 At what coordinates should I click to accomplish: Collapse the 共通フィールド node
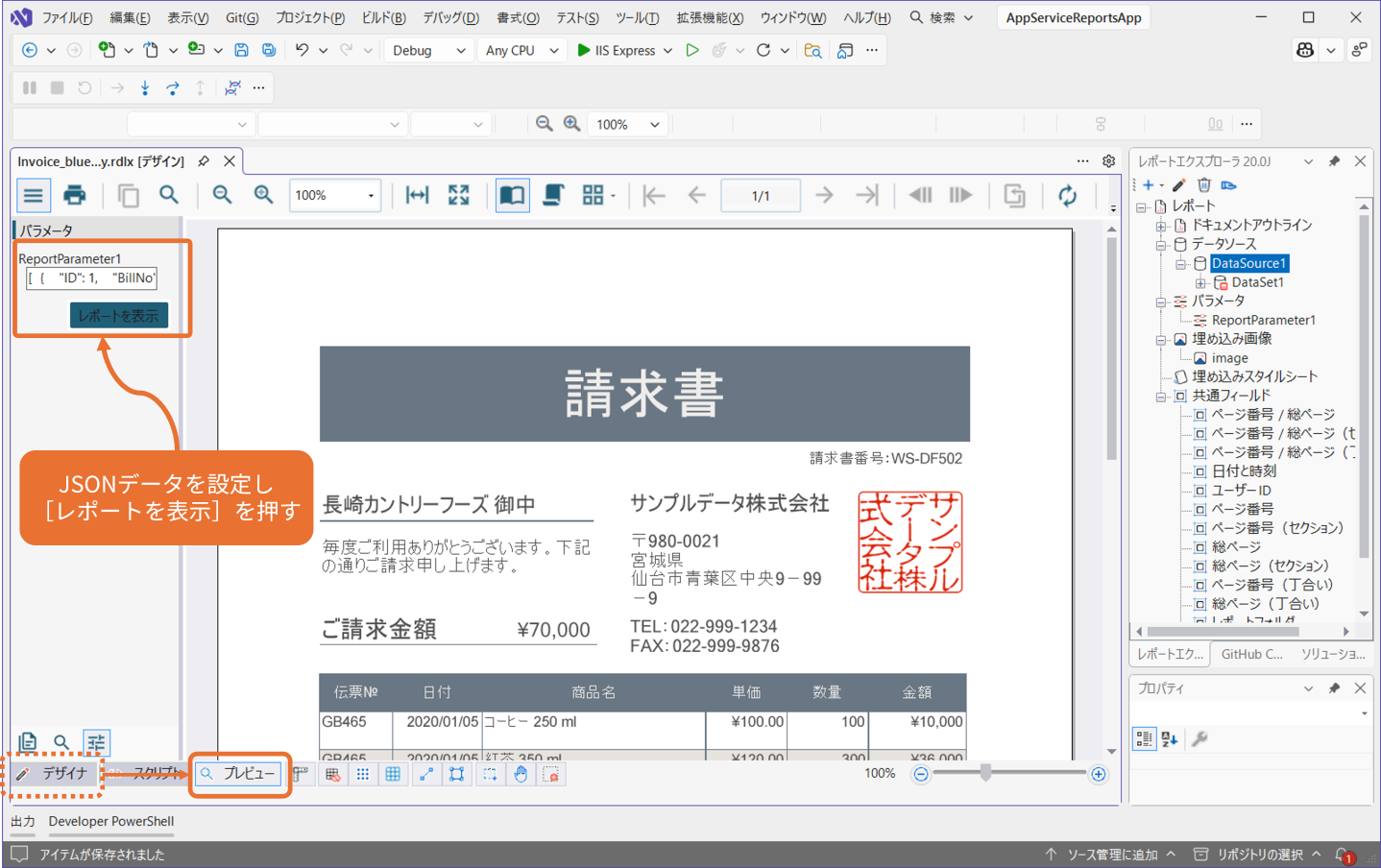(x=1161, y=397)
